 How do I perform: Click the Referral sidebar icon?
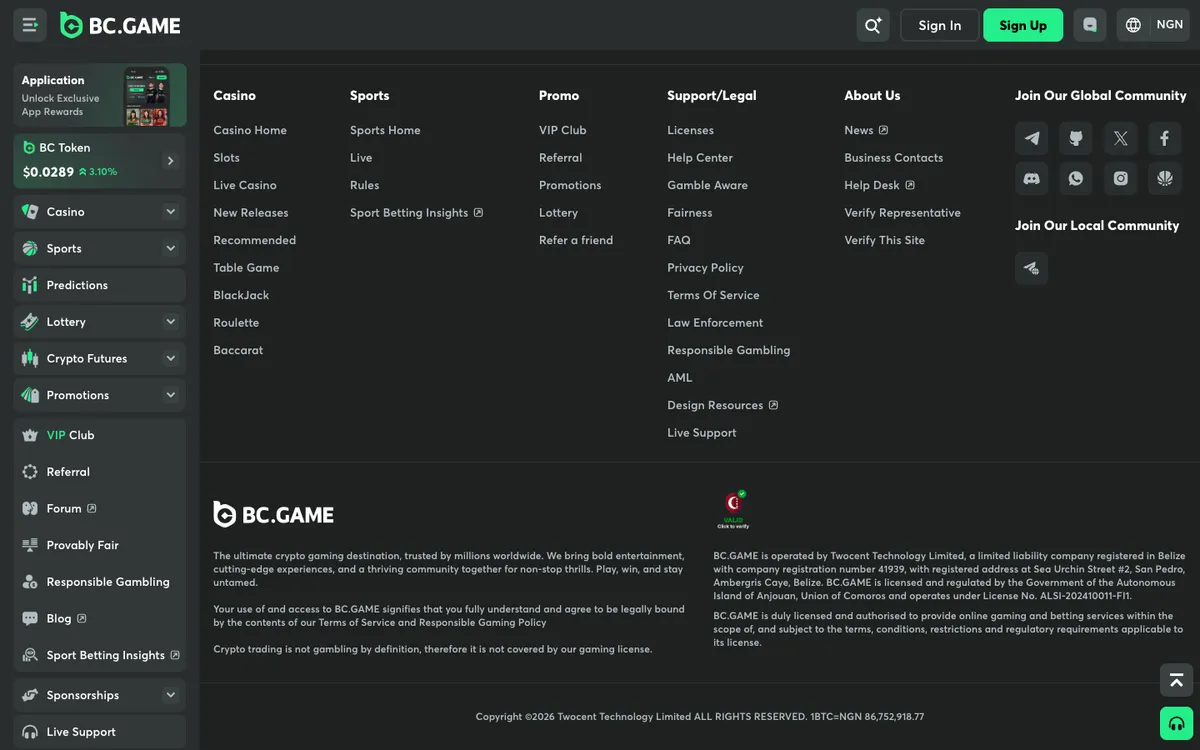29,472
